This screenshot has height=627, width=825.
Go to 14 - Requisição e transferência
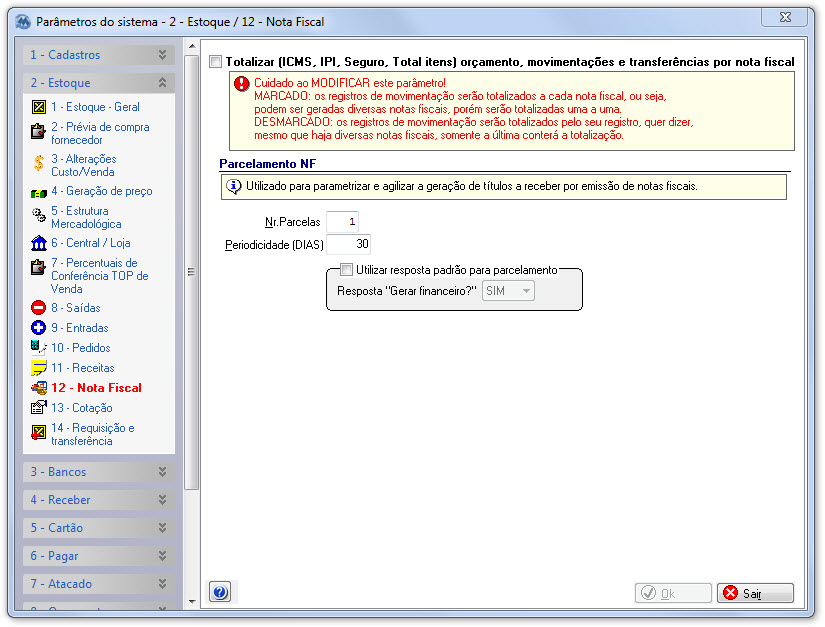93,434
